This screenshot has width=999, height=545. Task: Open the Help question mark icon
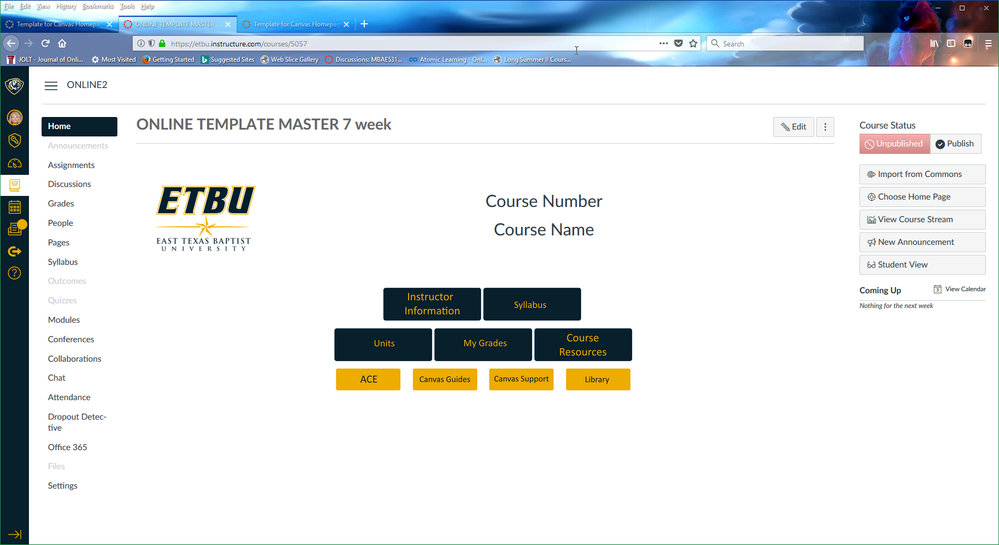coord(15,273)
